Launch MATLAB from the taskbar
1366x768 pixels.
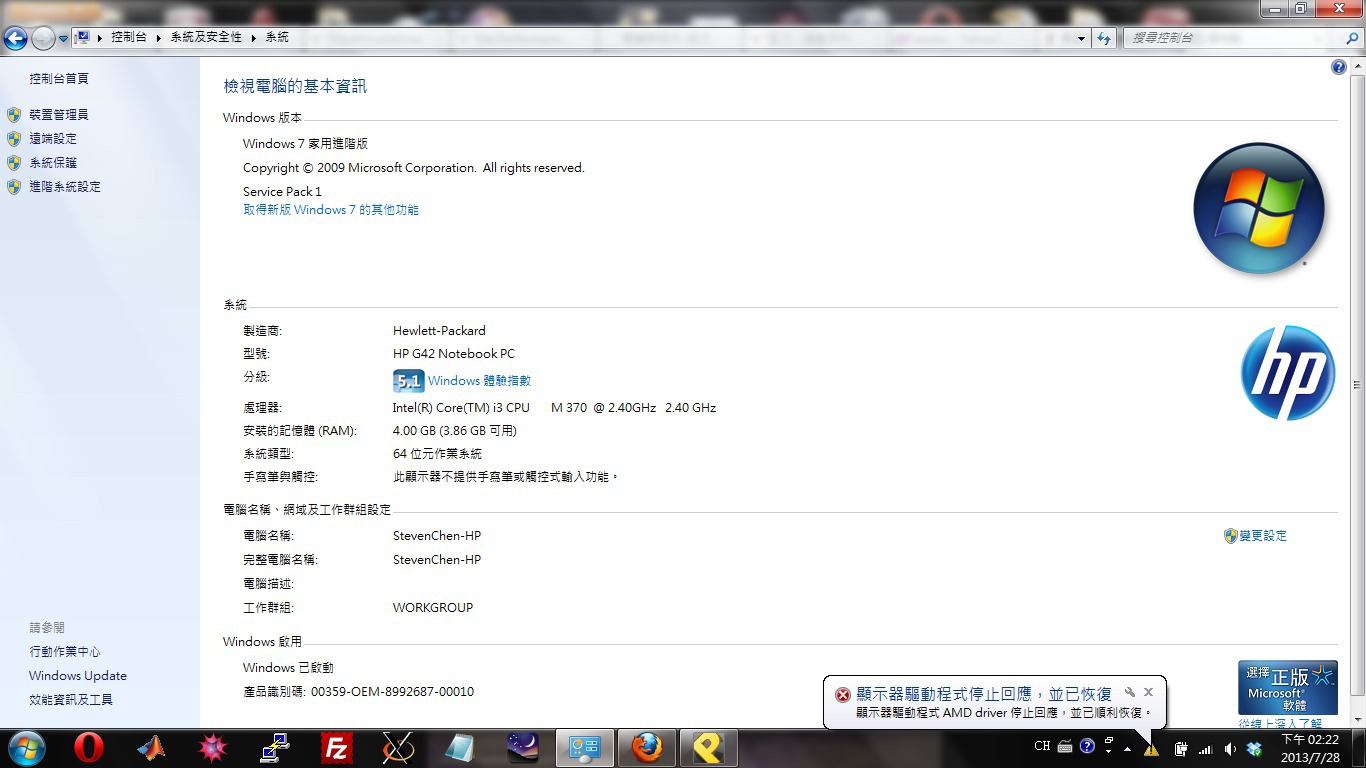coord(151,748)
